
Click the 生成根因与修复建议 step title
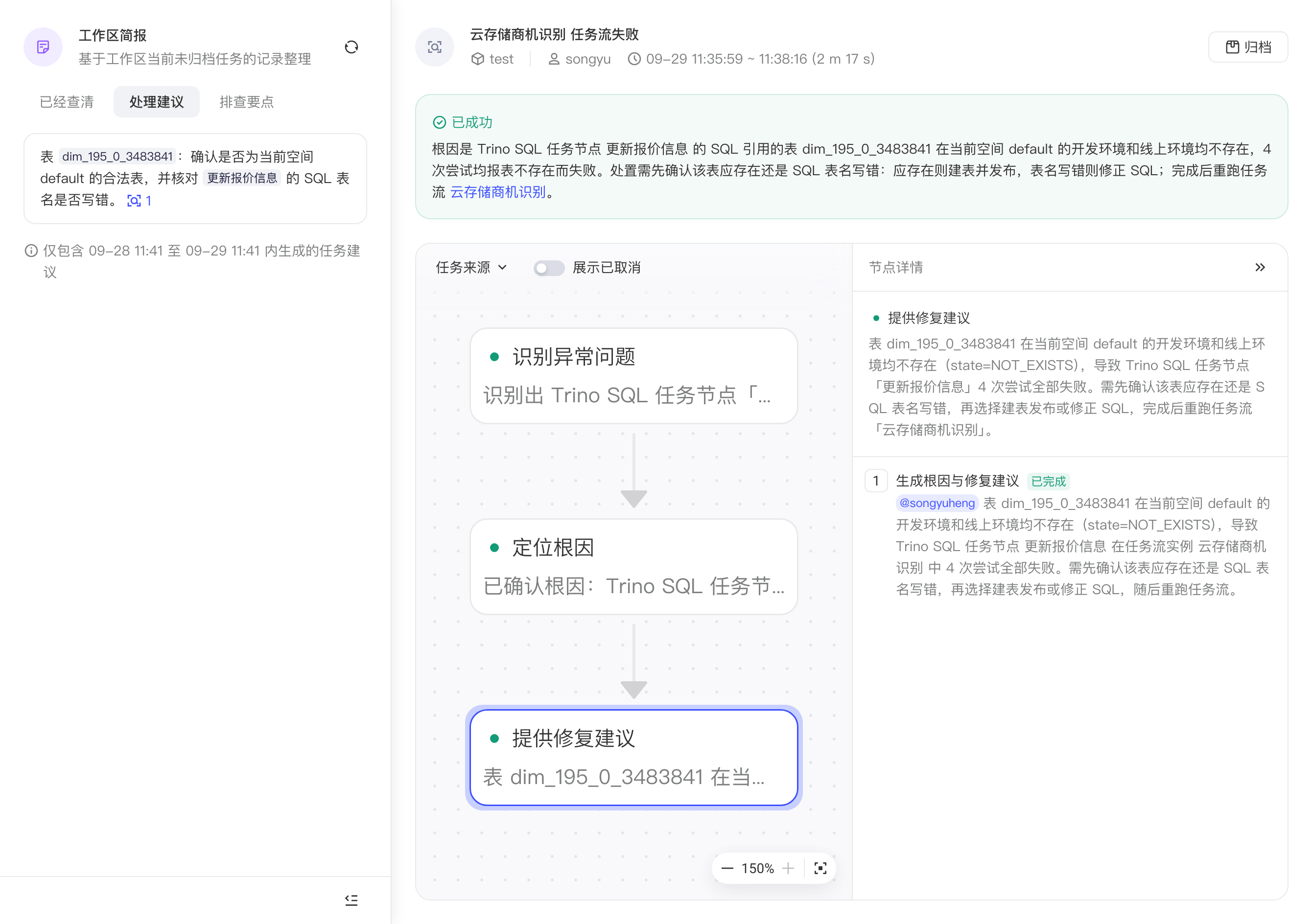pos(957,481)
